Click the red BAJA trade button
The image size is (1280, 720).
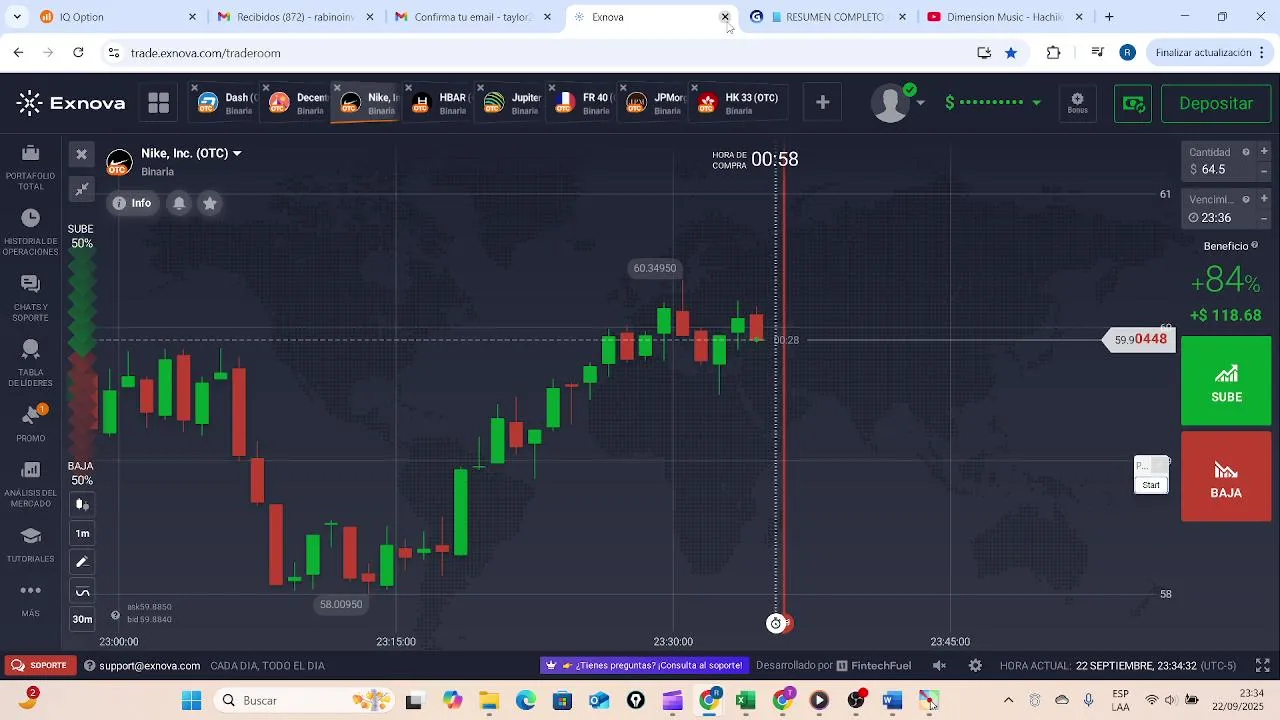1226,477
